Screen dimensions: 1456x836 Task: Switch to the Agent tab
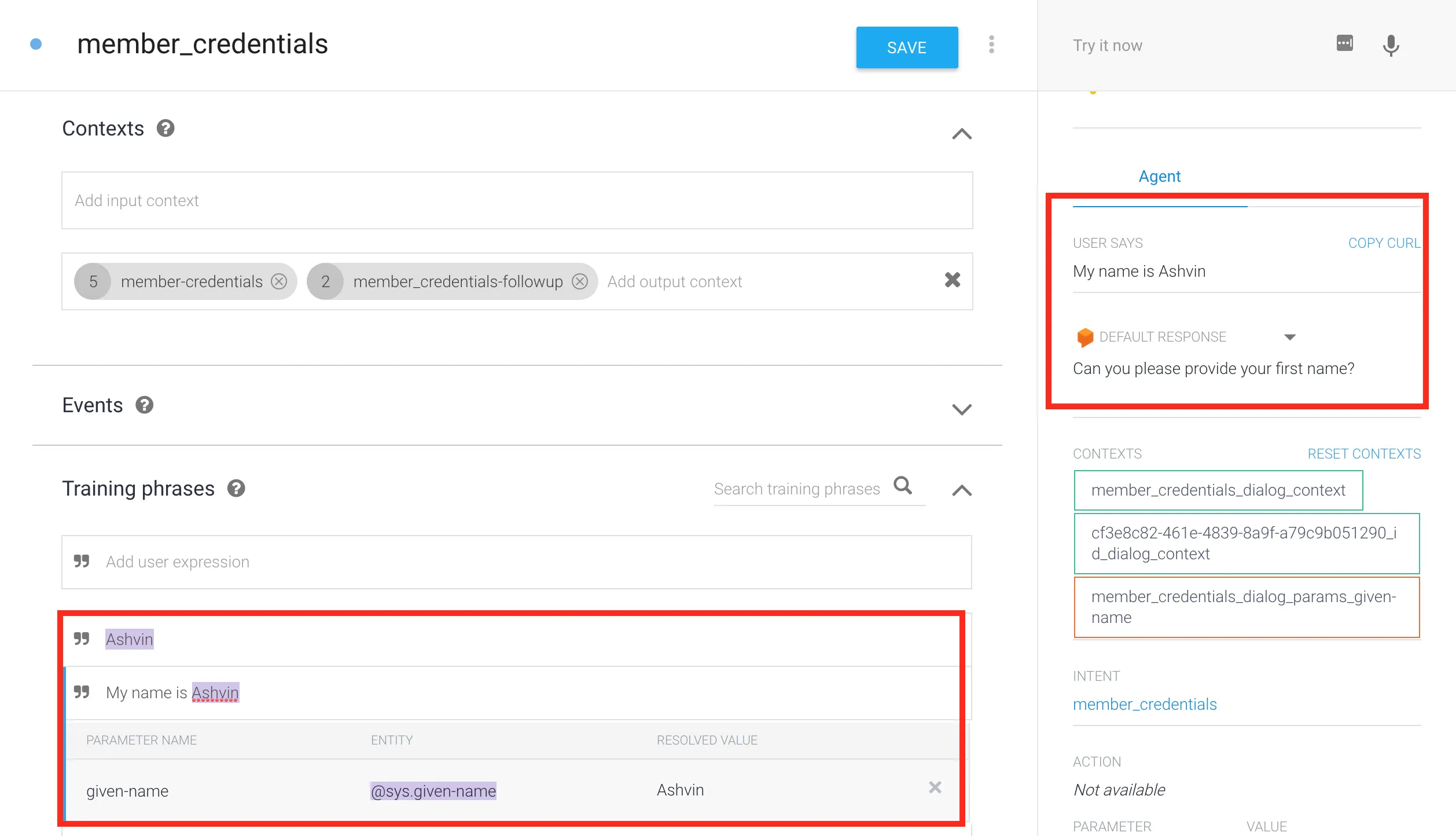coord(1159,177)
